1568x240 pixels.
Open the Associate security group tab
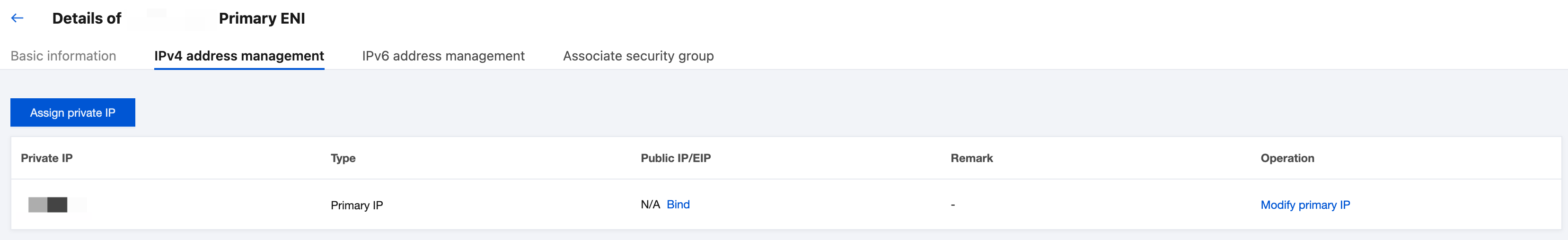pos(638,56)
